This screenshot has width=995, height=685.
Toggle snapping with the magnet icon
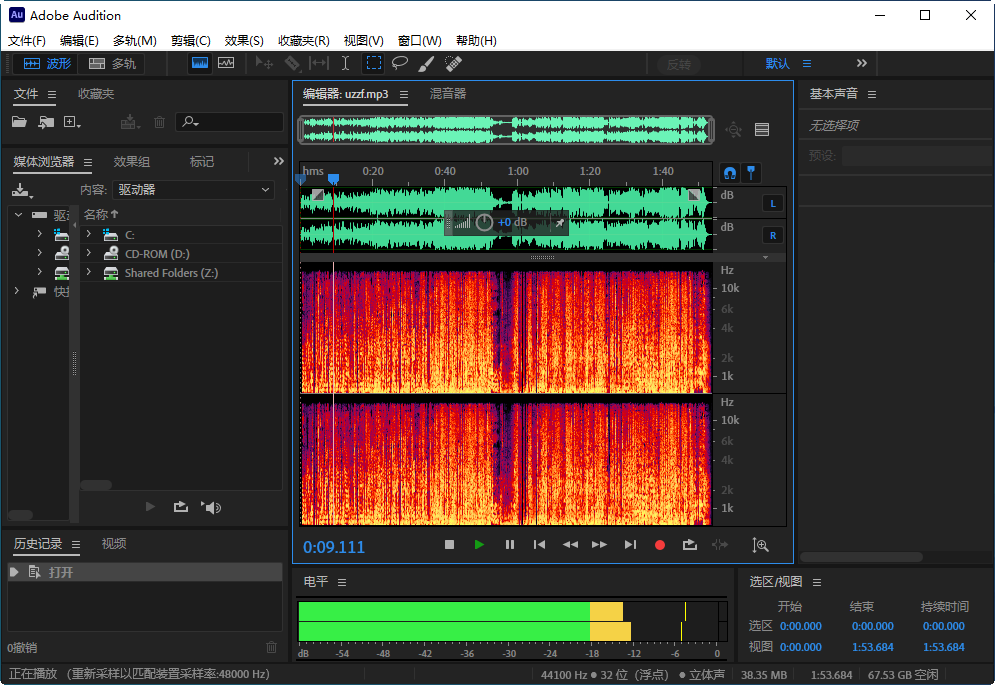pyautogui.click(x=730, y=172)
